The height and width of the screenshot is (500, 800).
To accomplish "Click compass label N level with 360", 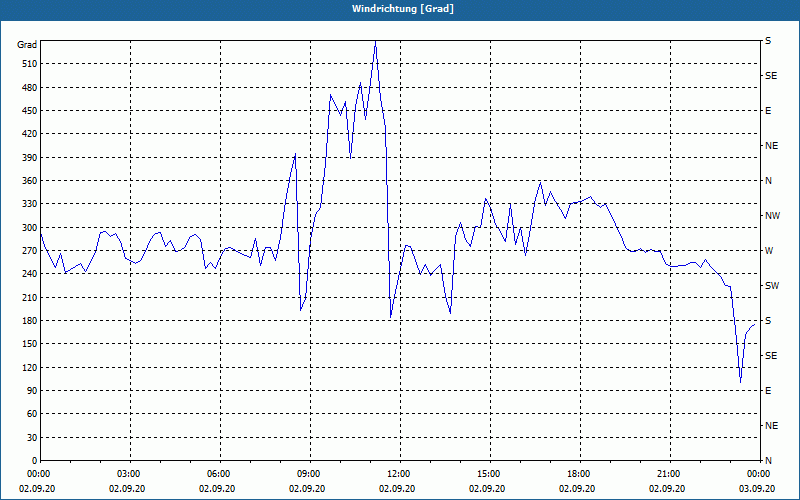I will (769, 181).
